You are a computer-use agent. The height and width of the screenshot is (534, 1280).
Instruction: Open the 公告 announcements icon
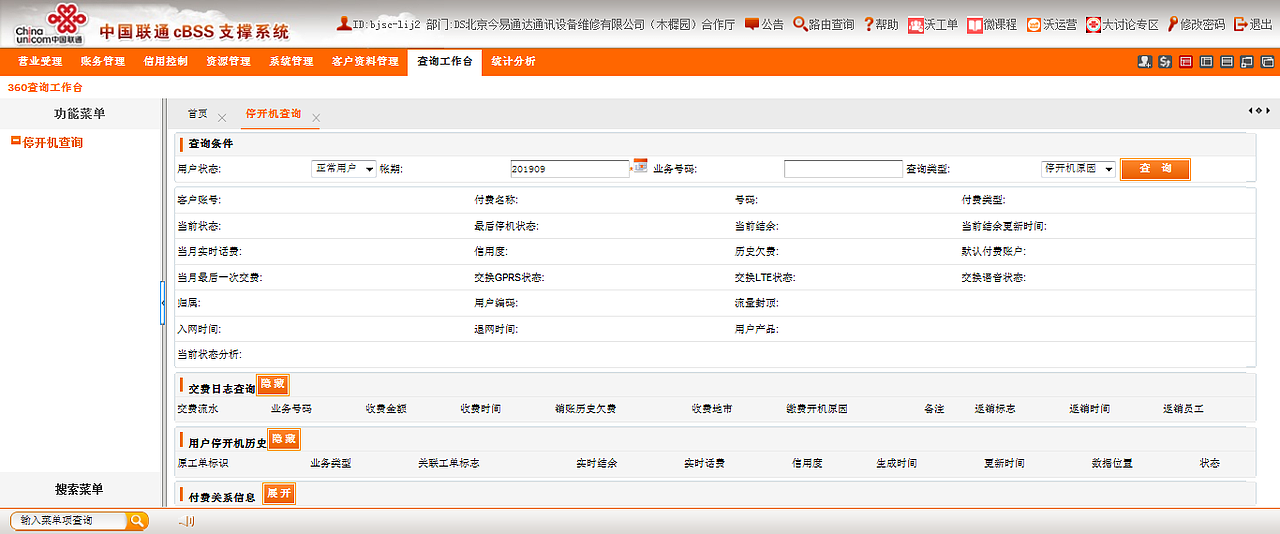pos(752,24)
